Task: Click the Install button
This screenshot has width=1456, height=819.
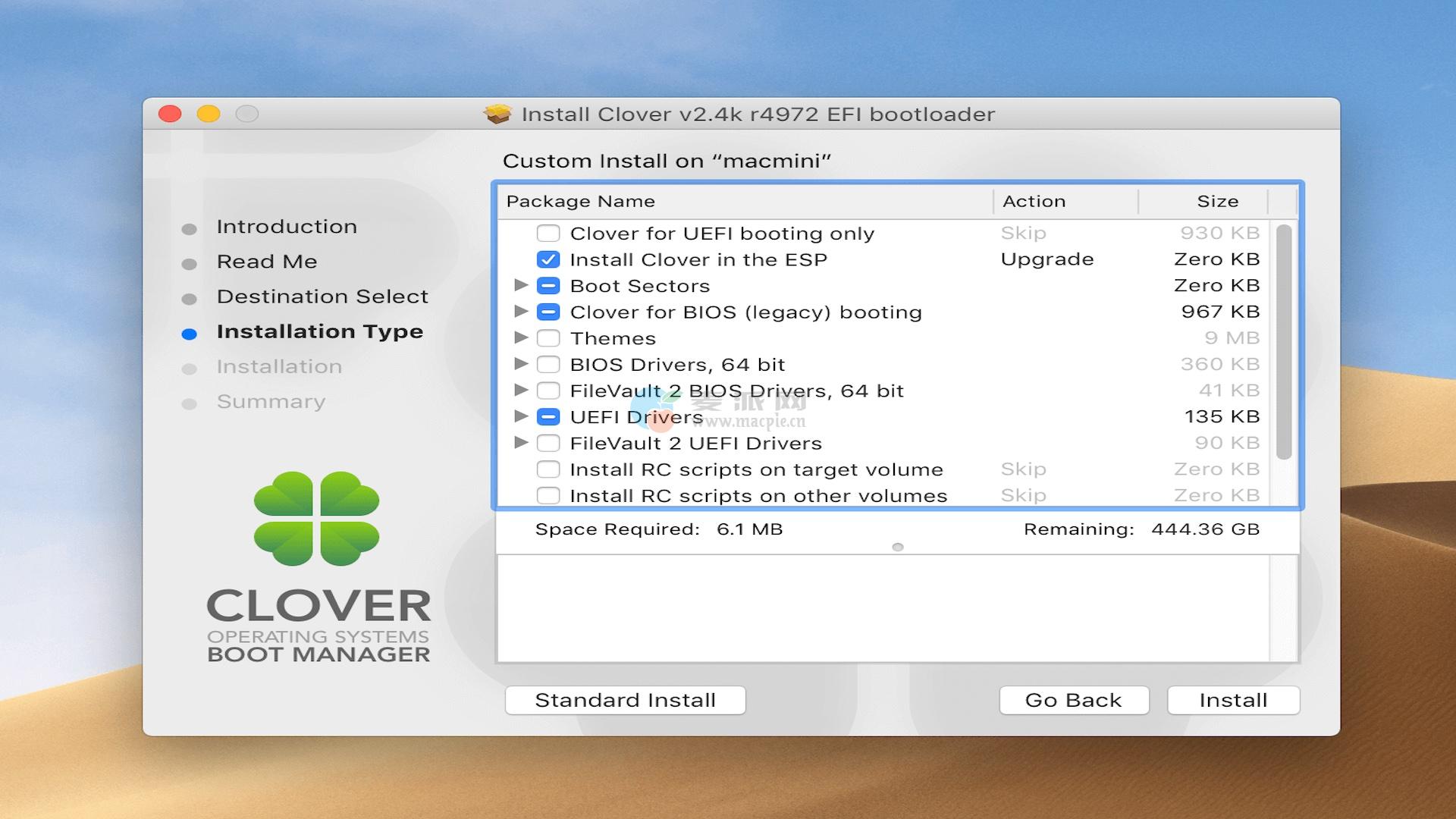Action: [1234, 700]
